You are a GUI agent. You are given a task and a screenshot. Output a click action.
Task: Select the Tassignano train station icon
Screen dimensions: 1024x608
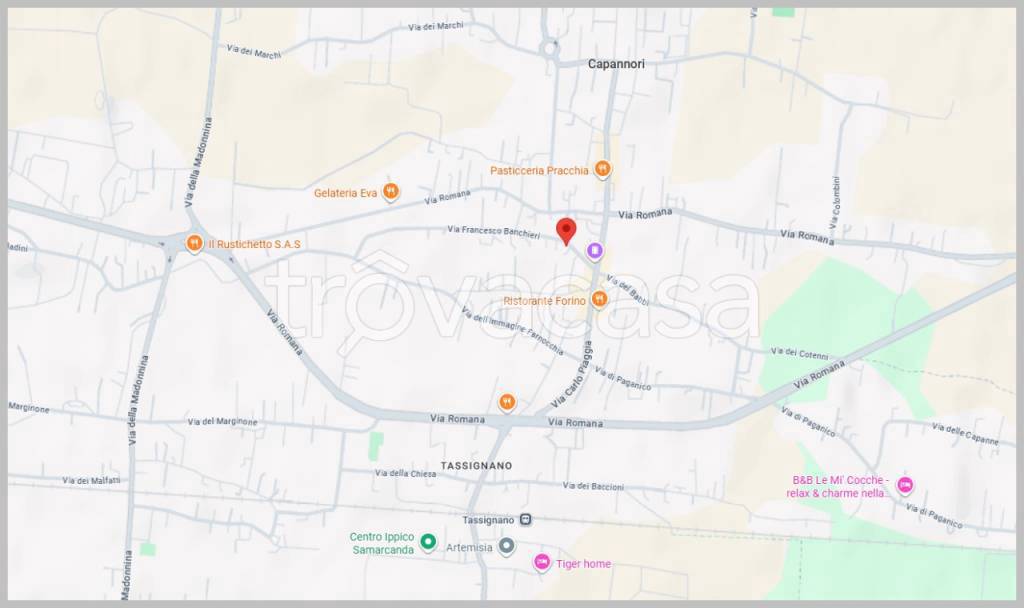tap(527, 519)
